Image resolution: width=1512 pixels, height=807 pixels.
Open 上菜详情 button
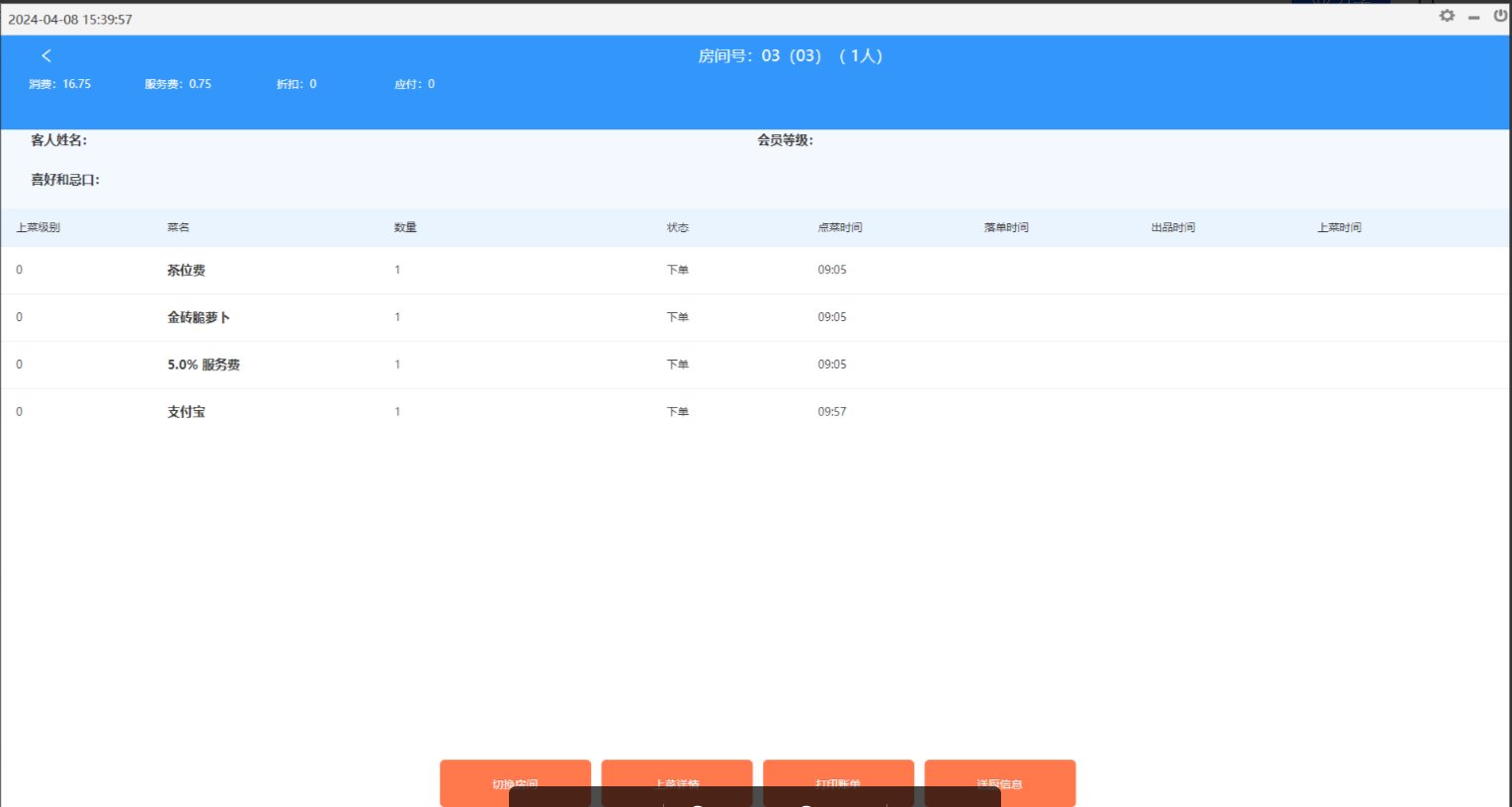pos(676,773)
